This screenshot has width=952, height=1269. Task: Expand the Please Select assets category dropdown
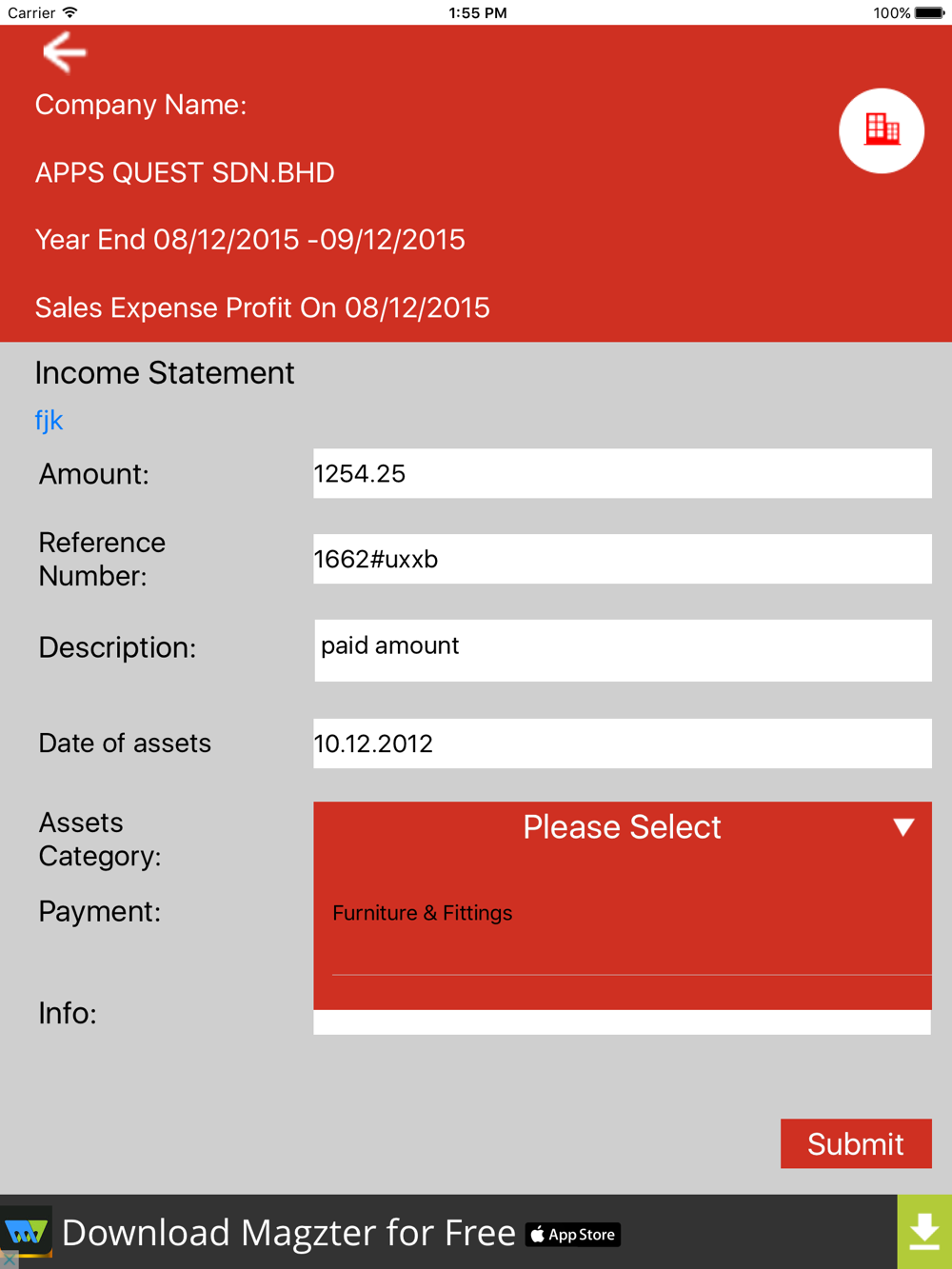click(x=623, y=827)
